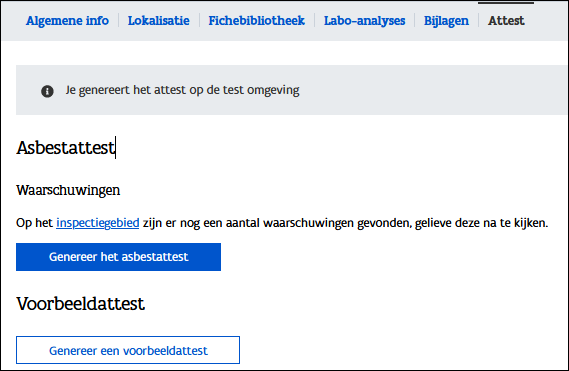569x371 pixels.
Task: Click the separator between Bijlagen and Attest
Action: [478, 21]
